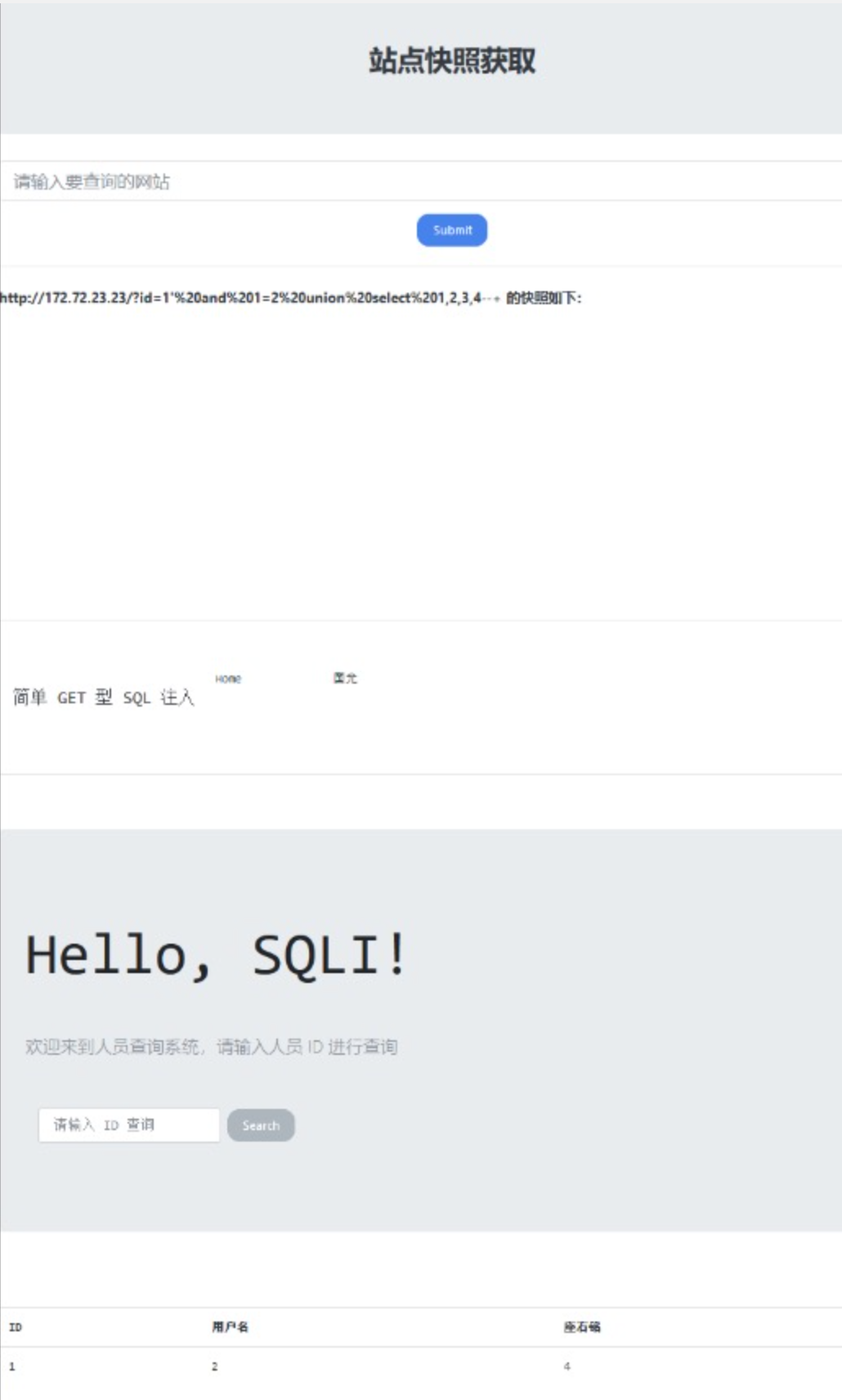Click the gray Search button
The width and height of the screenshot is (842, 1400).
click(x=261, y=1125)
